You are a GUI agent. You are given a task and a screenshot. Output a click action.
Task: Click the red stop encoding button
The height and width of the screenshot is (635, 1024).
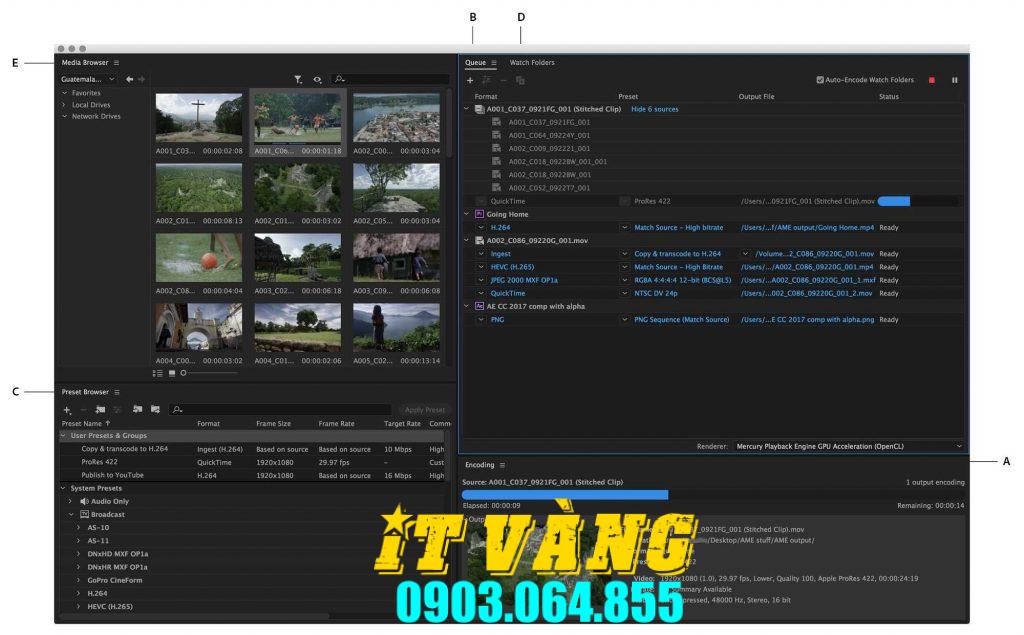coord(932,79)
